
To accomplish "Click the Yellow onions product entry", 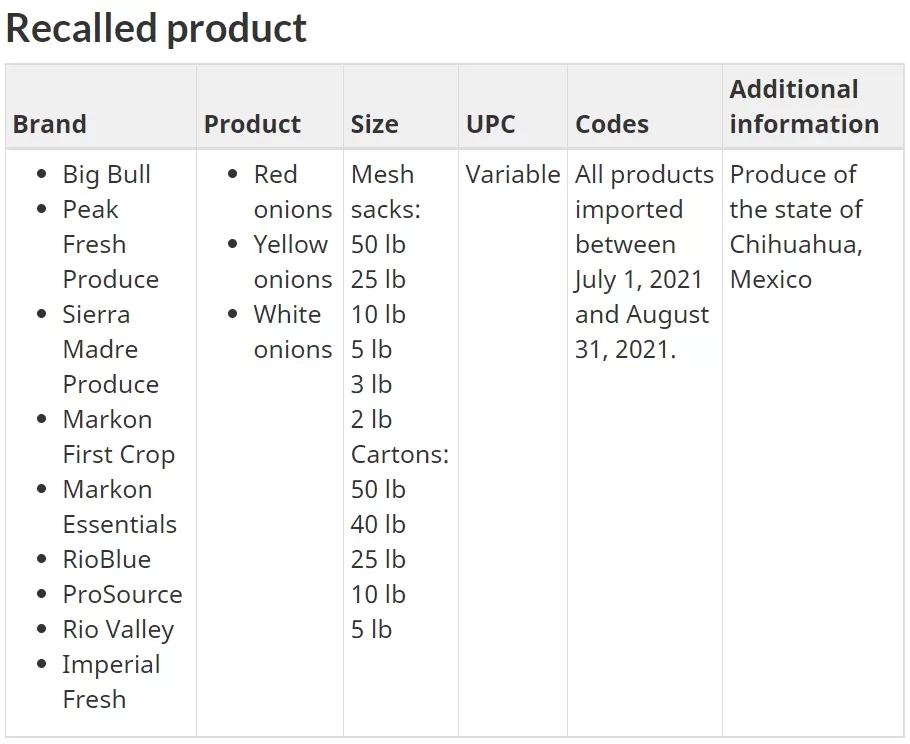I will tap(292, 262).
